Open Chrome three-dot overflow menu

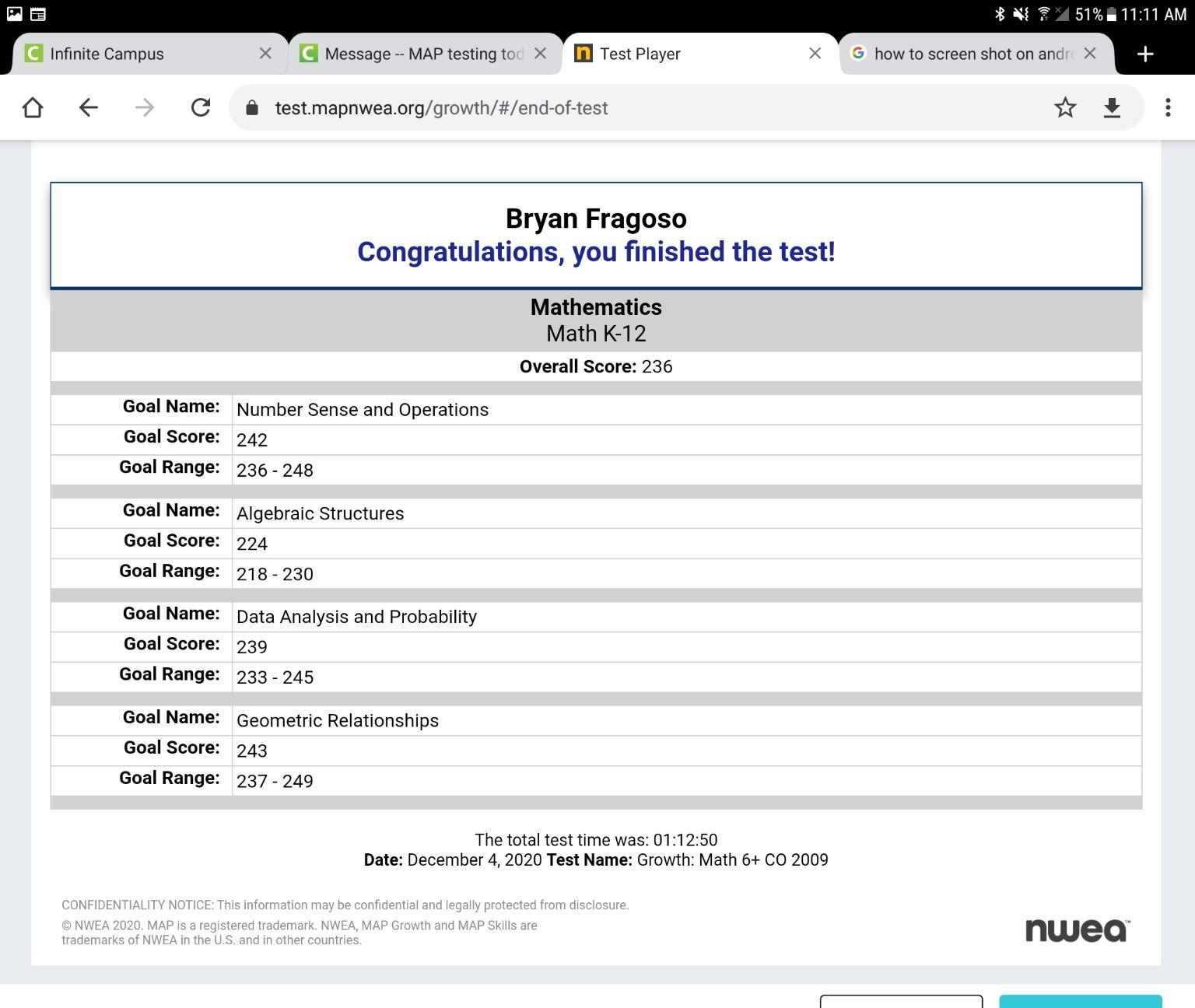[1168, 107]
